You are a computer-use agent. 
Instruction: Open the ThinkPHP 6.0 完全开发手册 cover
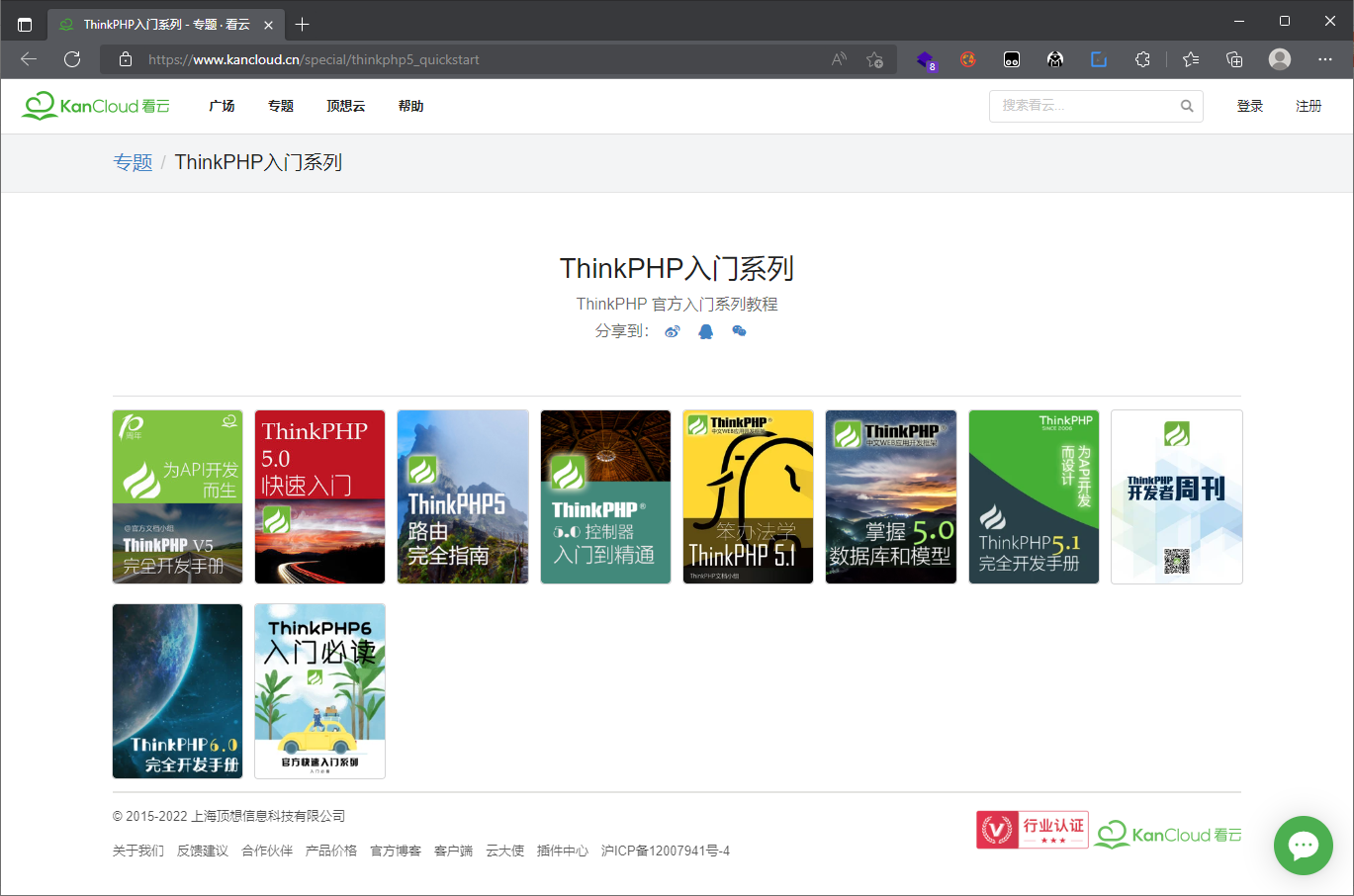click(x=177, y=690)
